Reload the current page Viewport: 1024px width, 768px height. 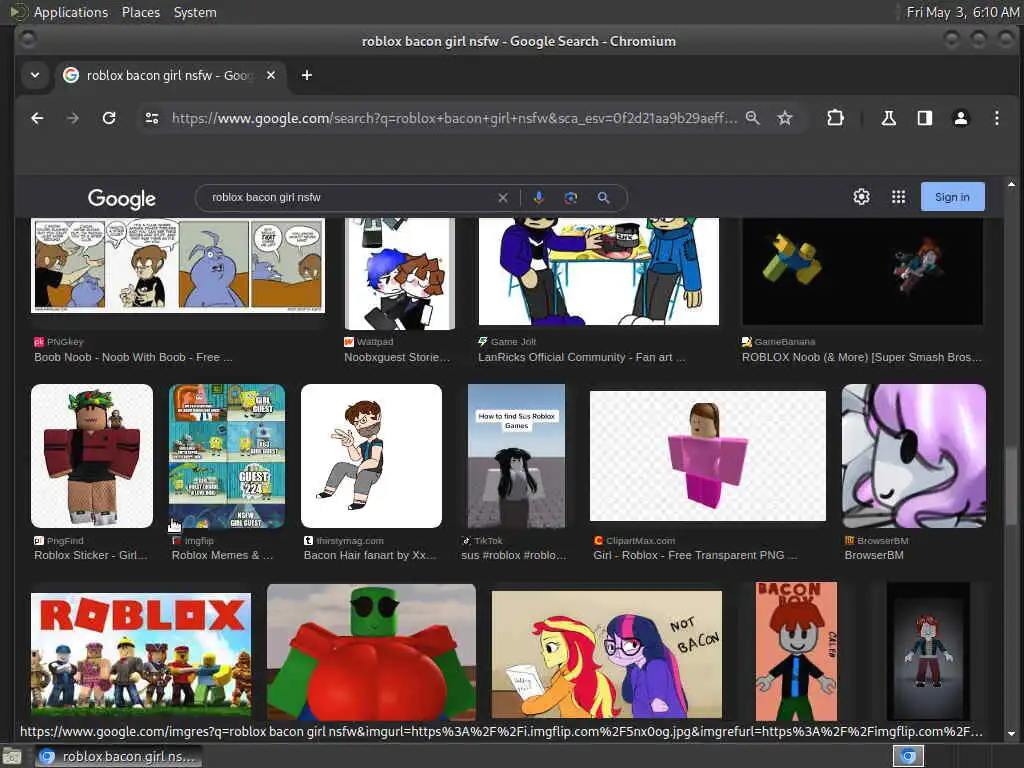pyautogui.click(x=109, y=118)
